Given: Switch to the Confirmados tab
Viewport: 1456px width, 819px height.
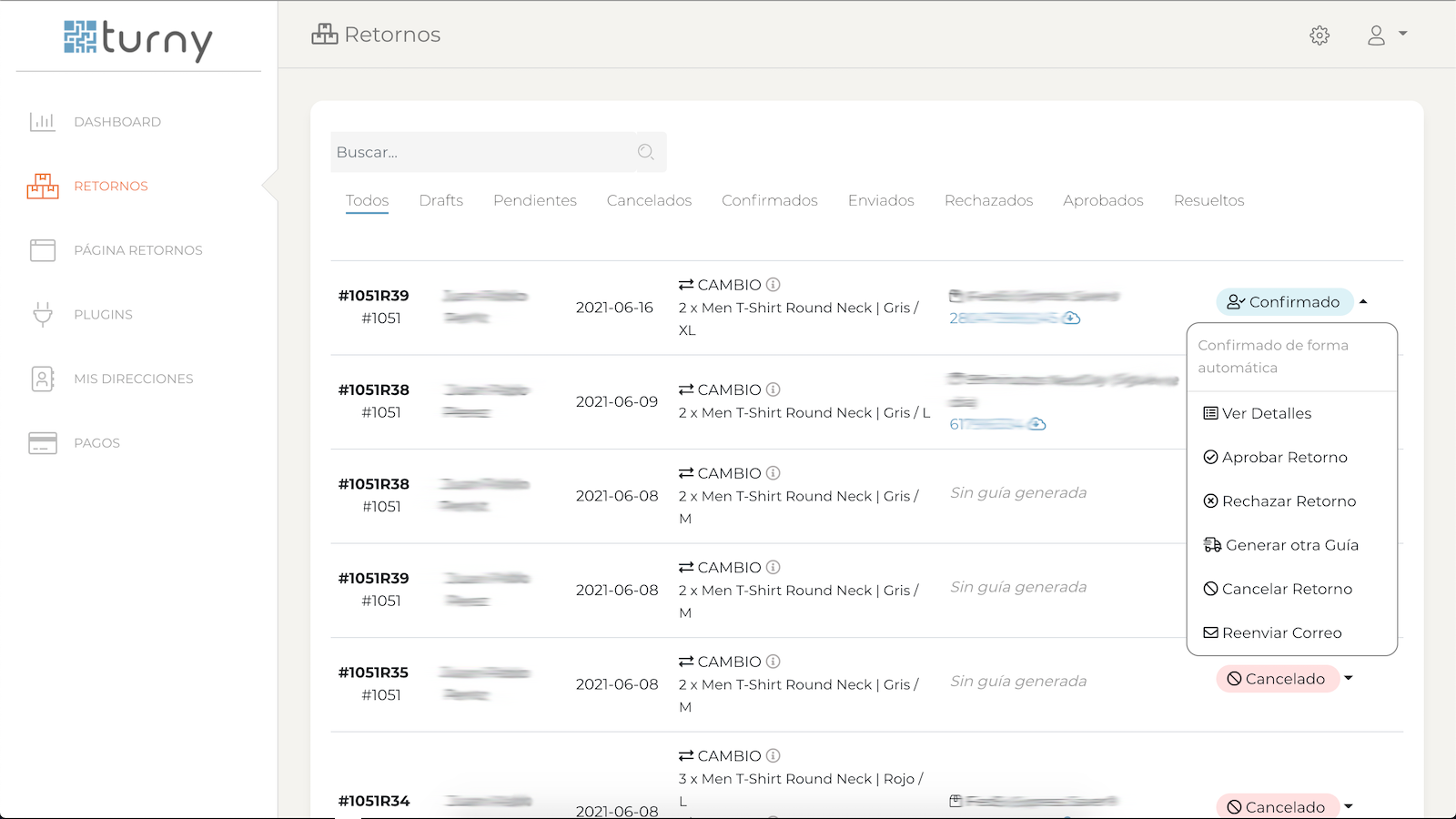Looking at the screenshot, I should click(x=770, y=200).
